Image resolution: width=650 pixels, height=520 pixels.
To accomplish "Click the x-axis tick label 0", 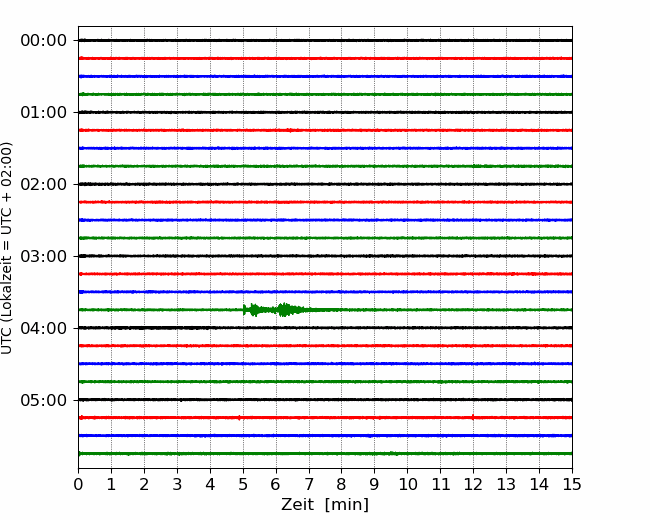I will [x=78, y=484].
